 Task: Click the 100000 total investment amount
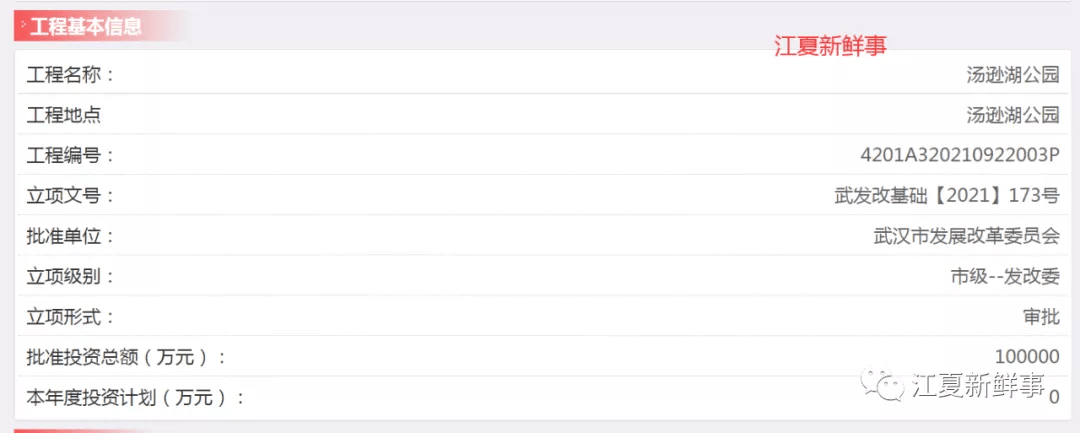(1027, 357)
